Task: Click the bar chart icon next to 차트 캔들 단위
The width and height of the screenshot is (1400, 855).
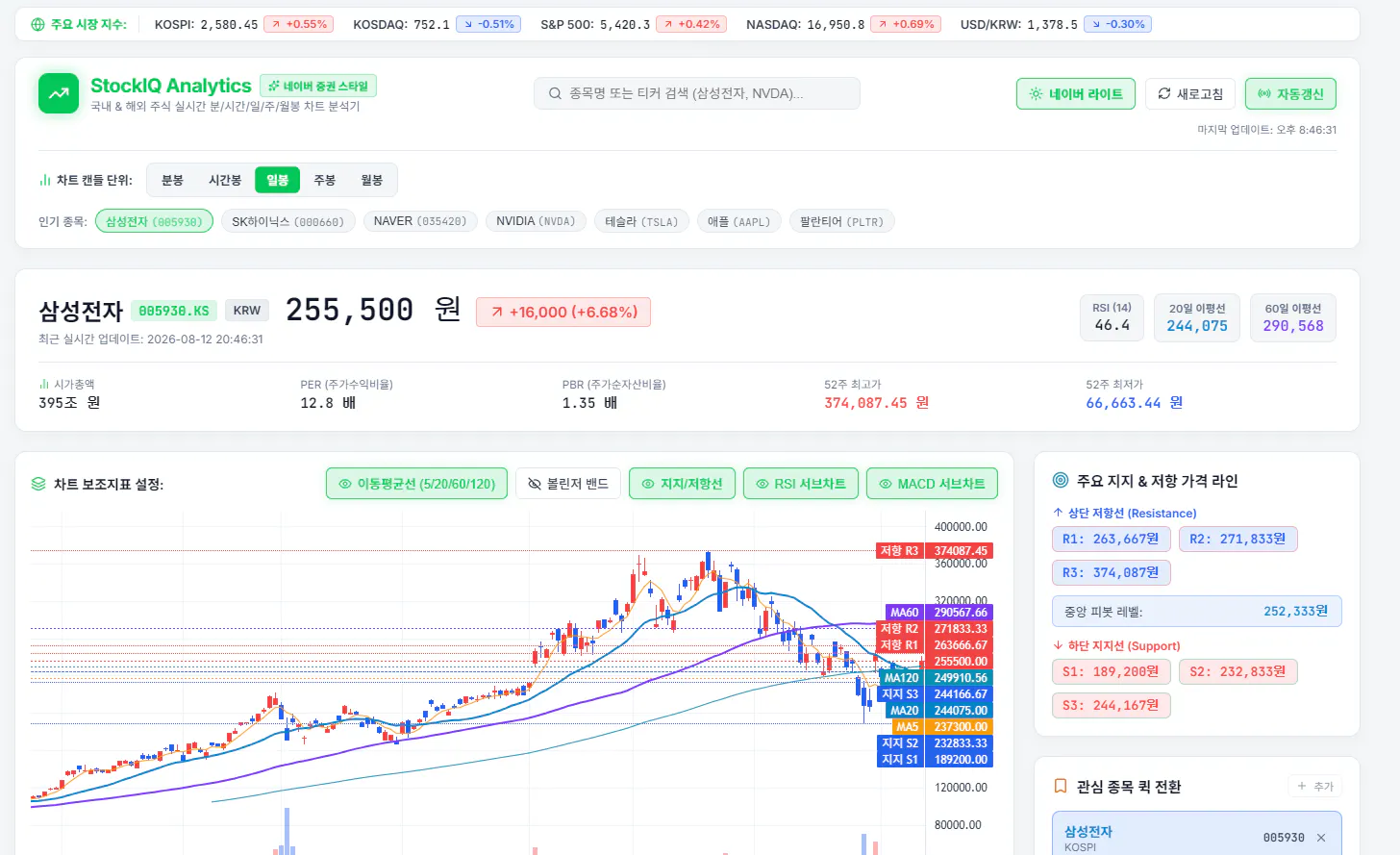Action: point(44,180)
